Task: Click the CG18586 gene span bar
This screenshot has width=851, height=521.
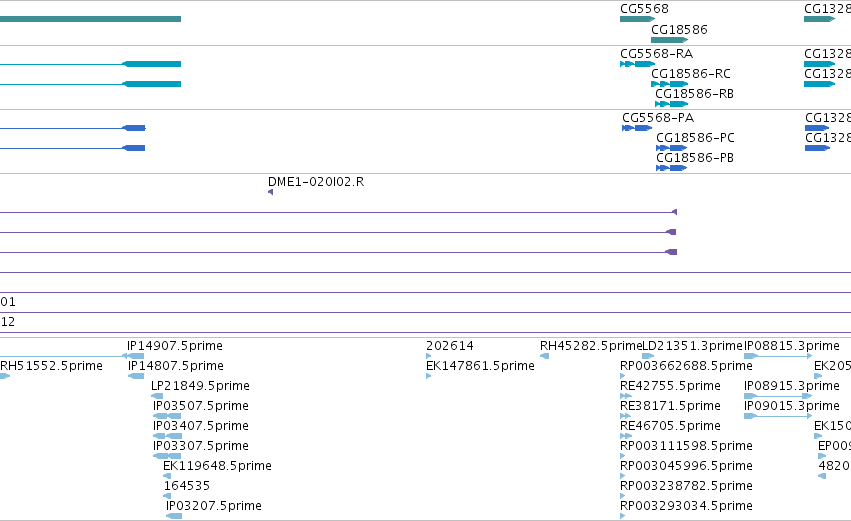Action: [669, 40]
